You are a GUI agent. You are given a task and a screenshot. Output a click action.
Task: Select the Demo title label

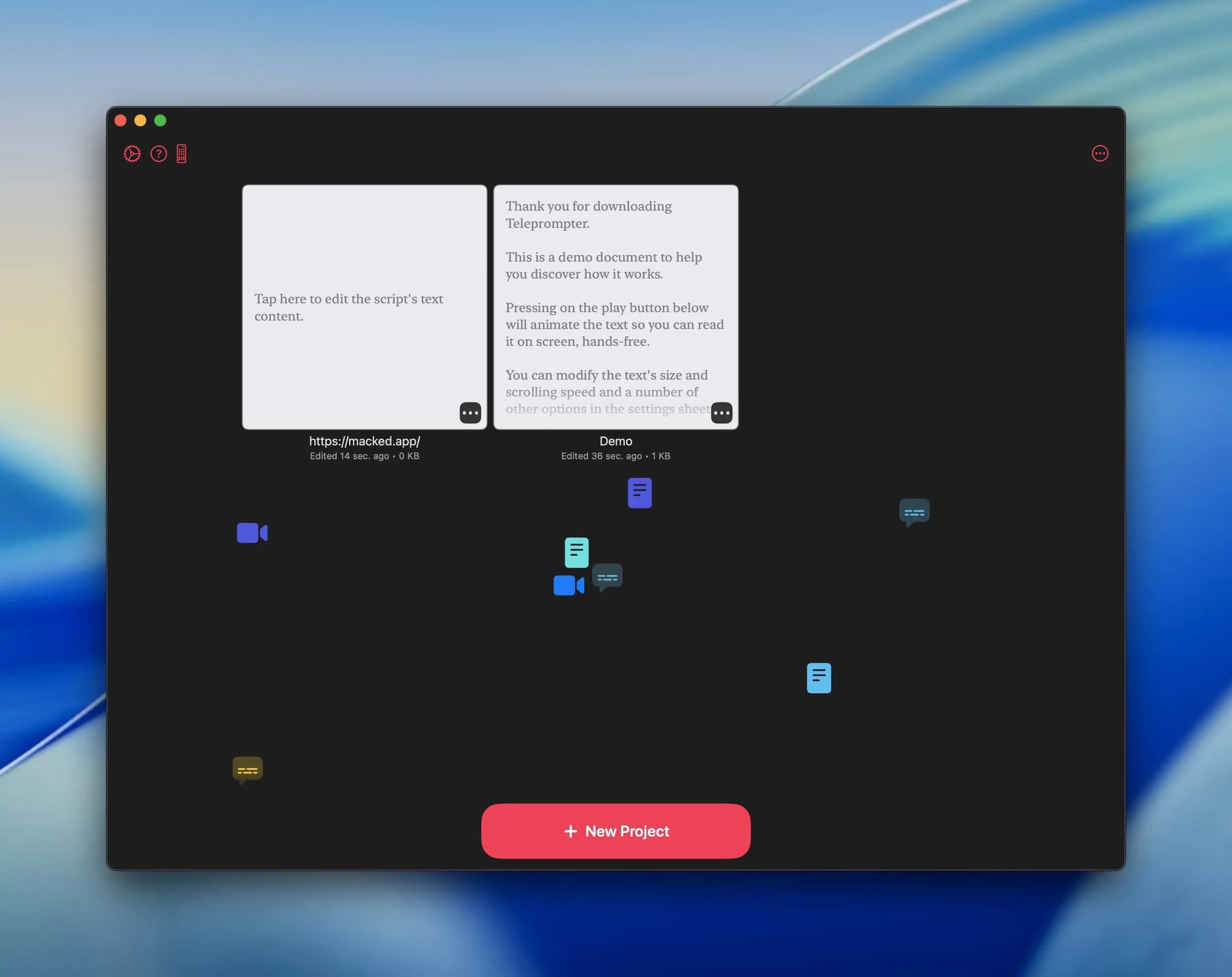click(616, 441)
